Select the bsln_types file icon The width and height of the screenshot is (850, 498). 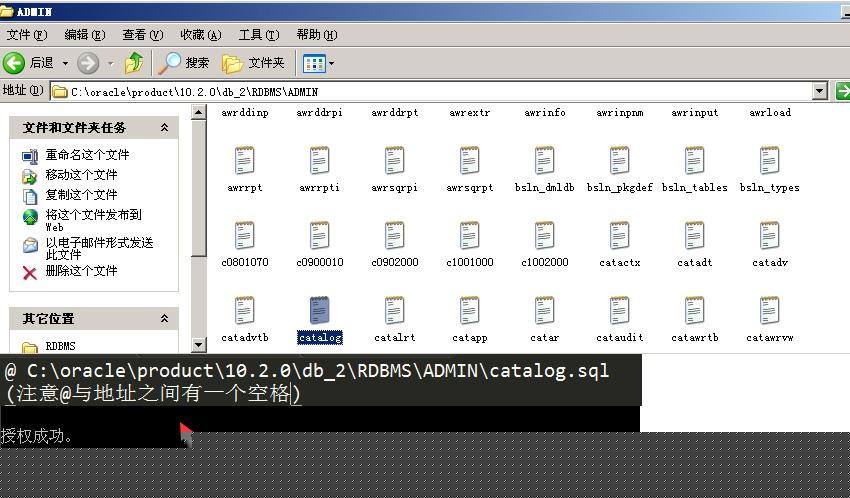click(x=769, y=160)
